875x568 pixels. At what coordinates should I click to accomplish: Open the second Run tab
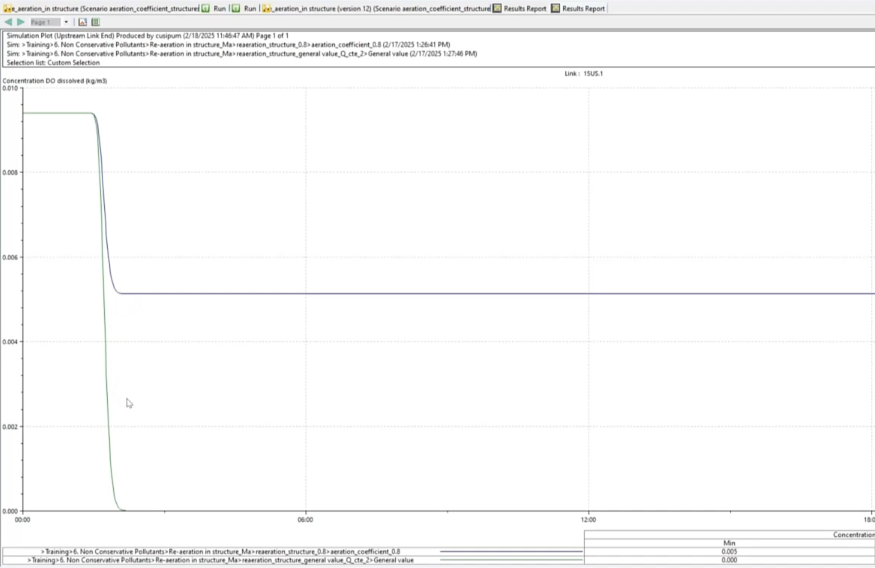click(244, 8)
